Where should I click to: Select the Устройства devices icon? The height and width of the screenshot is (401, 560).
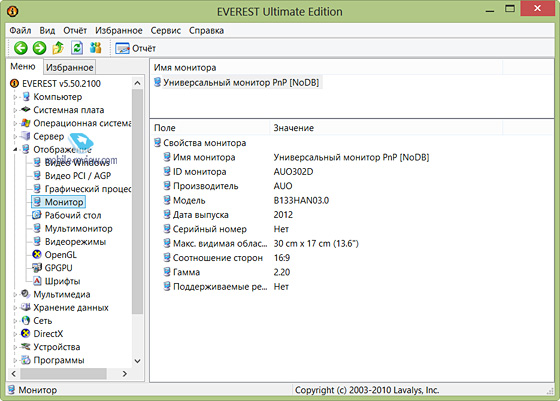click(26, 346)
